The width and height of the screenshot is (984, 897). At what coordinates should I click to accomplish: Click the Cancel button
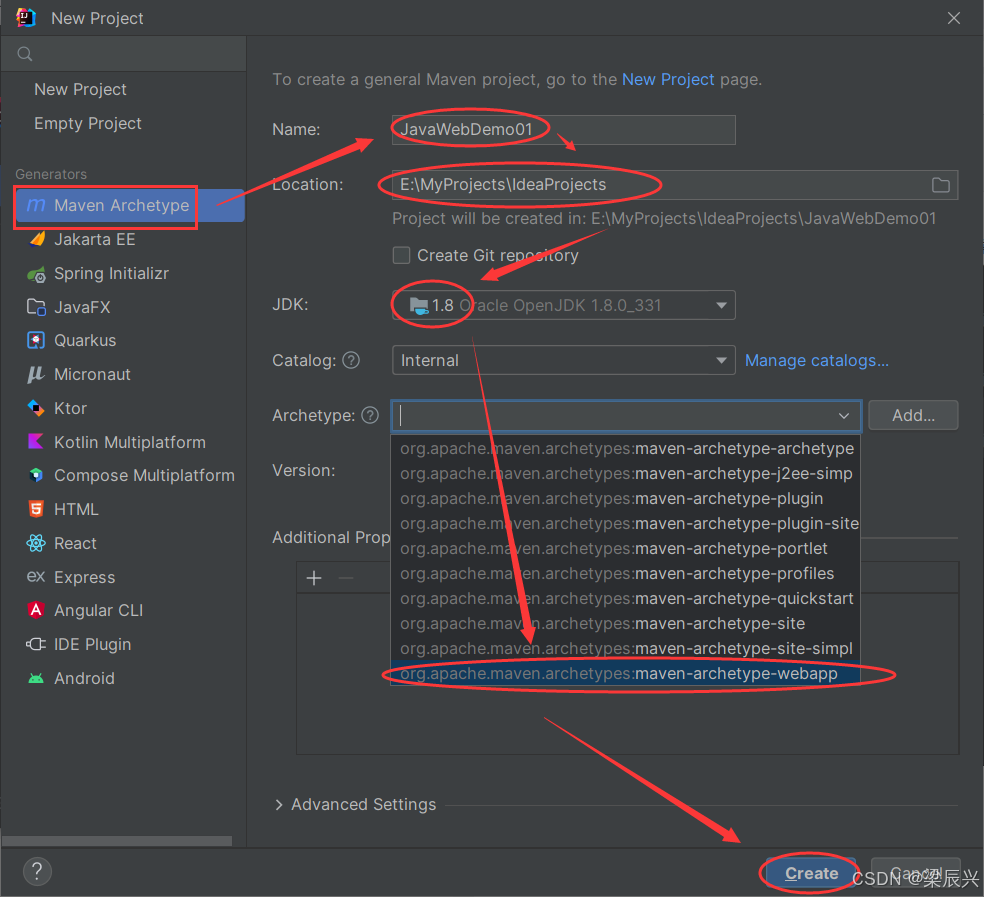[916, 873]
